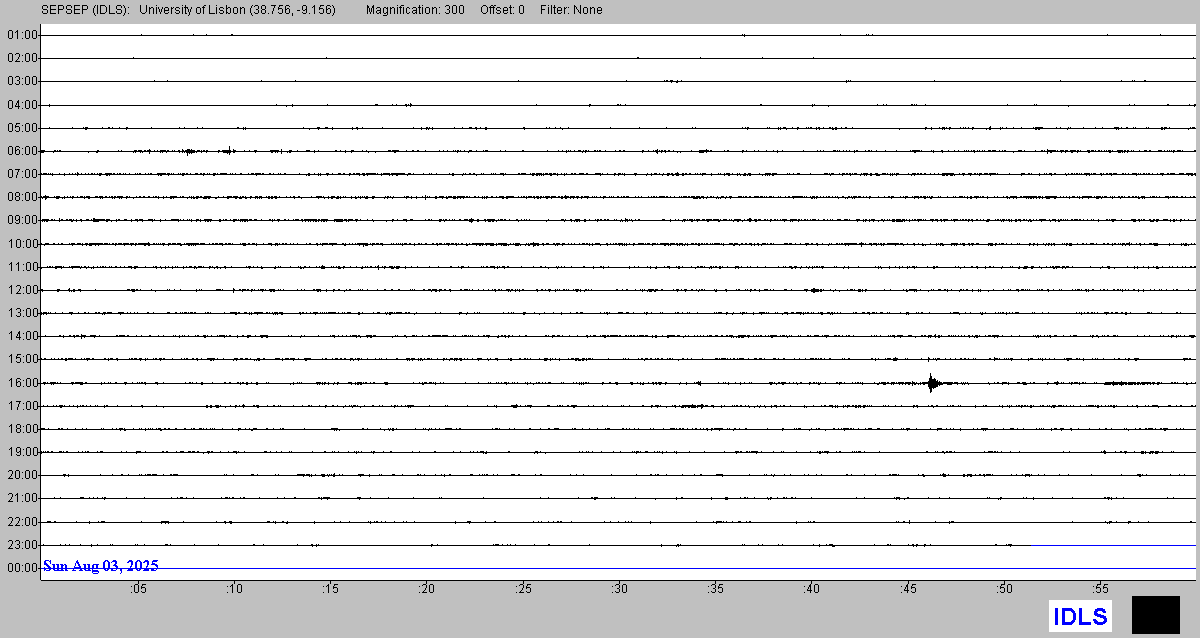Click the :20 minute axis label
Viewport: 1200px width, 638px height.
pyautogui.click(x=427, y=589)
